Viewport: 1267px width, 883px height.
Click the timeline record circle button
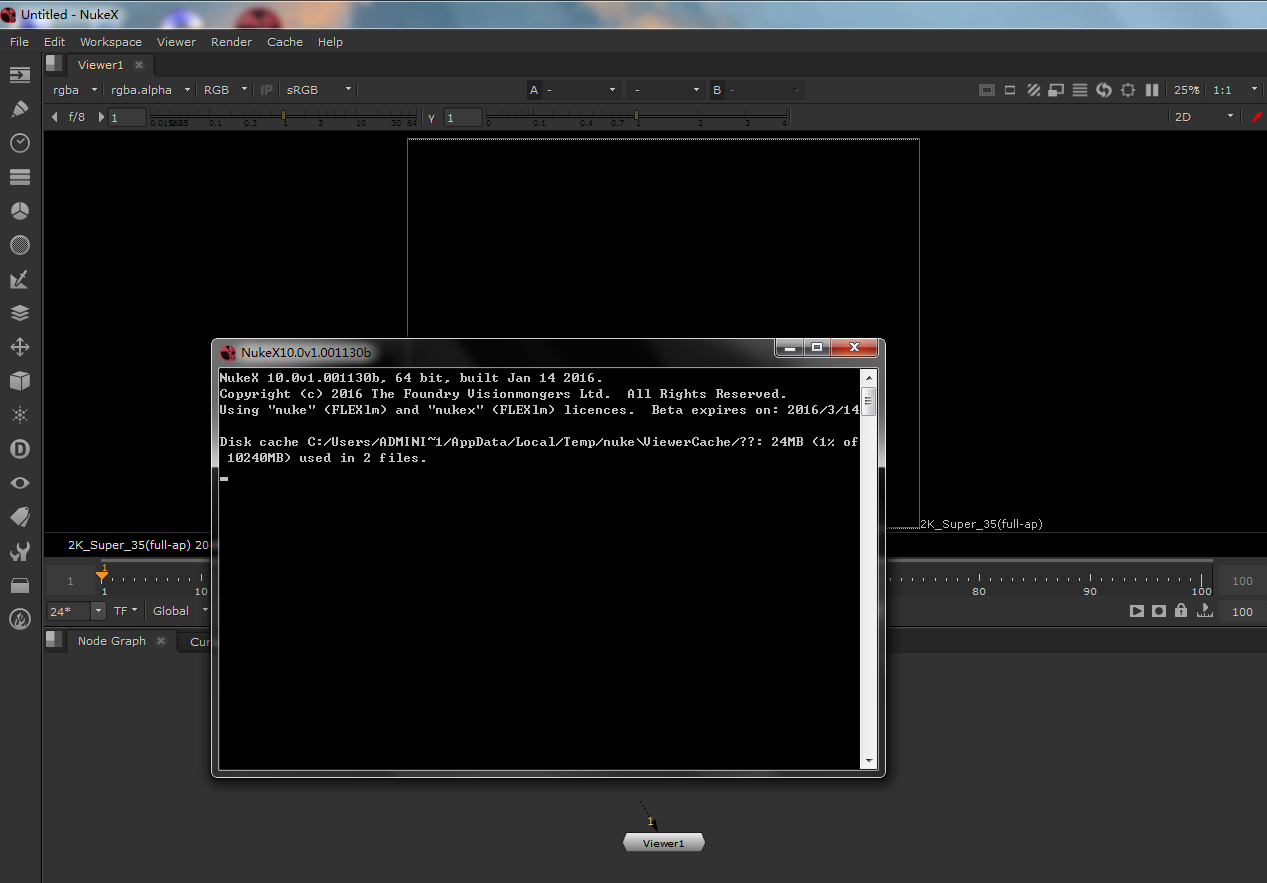click(1159, 611)
